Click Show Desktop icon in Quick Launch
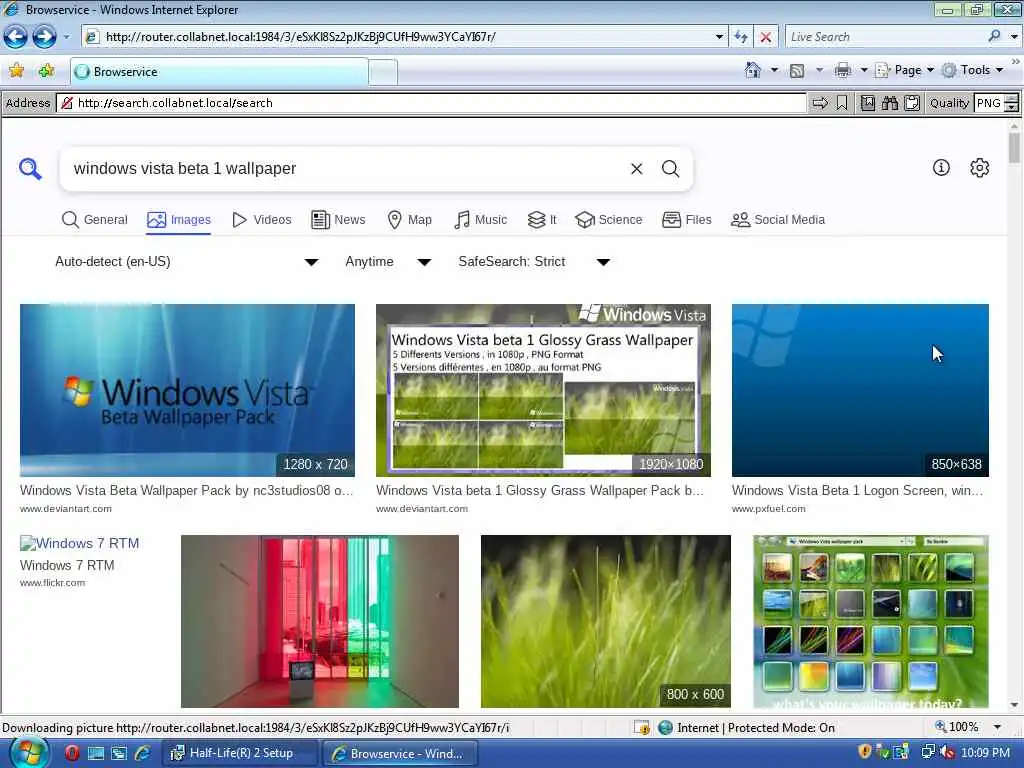 (x=96, y=753)
